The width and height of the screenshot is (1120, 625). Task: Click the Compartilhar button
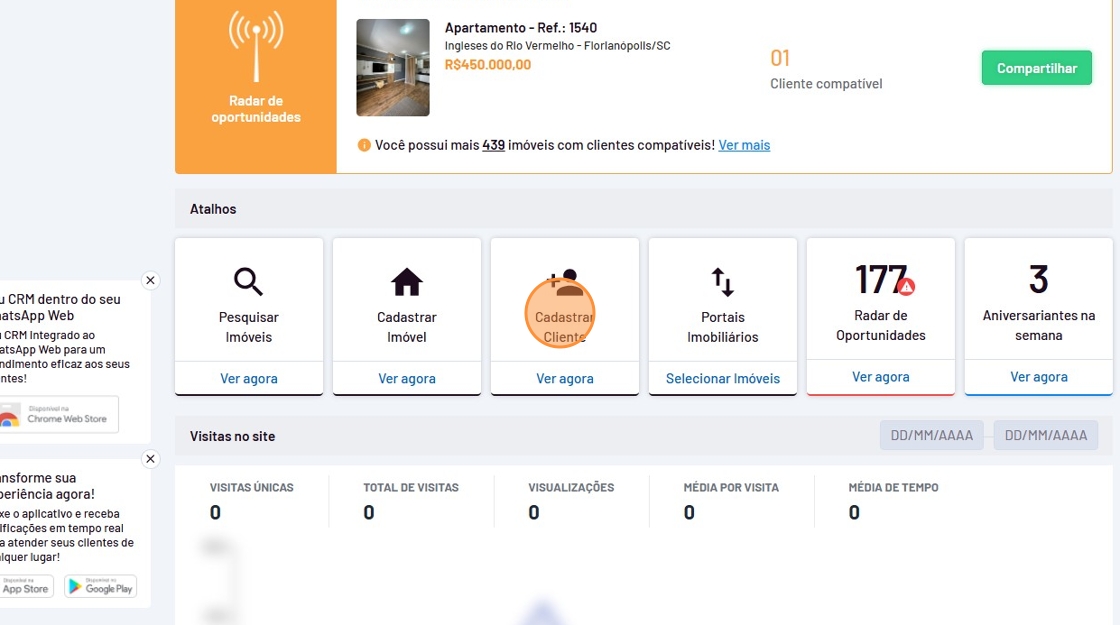pyautogui.click(x=1036, y=68)
